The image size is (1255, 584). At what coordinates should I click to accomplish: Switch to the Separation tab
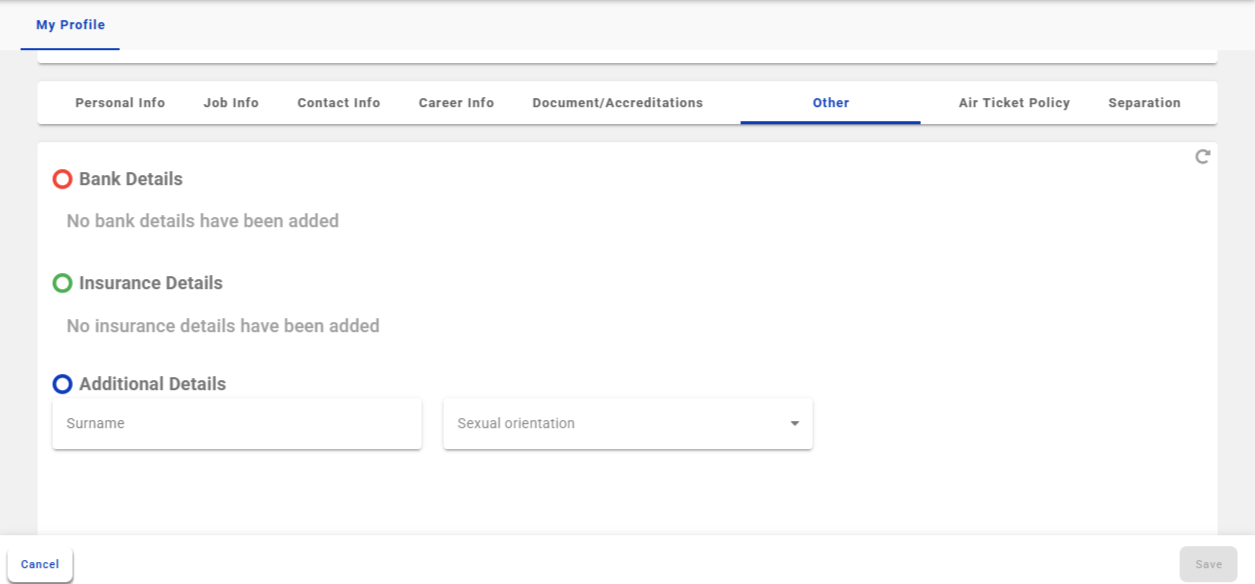point(1144,103)
